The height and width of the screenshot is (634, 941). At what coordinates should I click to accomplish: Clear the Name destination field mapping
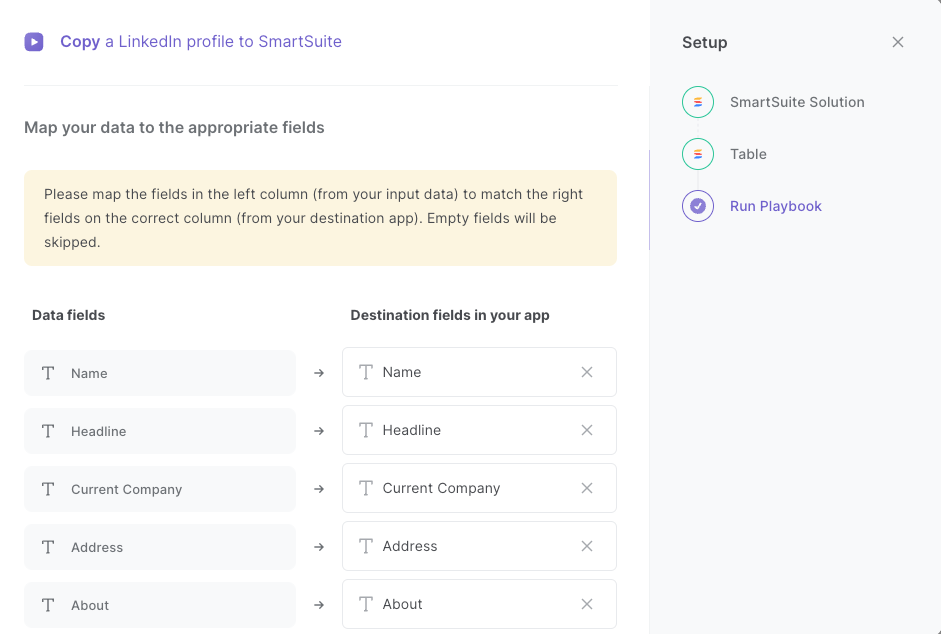[586, 372]
